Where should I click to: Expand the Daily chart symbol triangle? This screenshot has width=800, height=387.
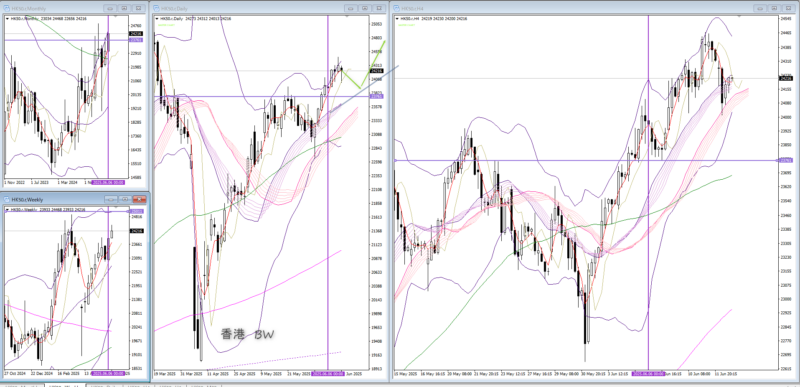click(x=157, y=18)
